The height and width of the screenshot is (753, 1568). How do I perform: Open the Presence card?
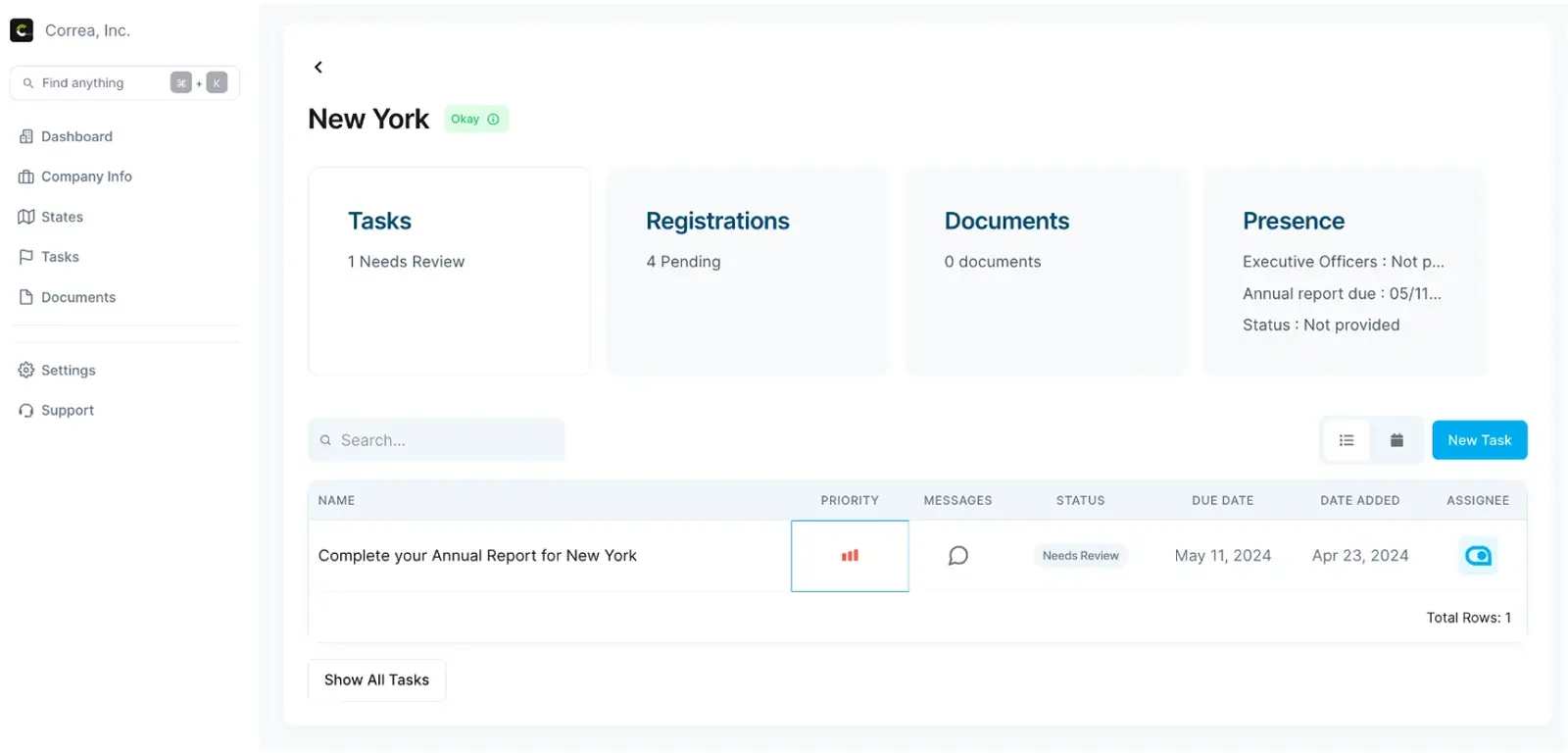1345,272
